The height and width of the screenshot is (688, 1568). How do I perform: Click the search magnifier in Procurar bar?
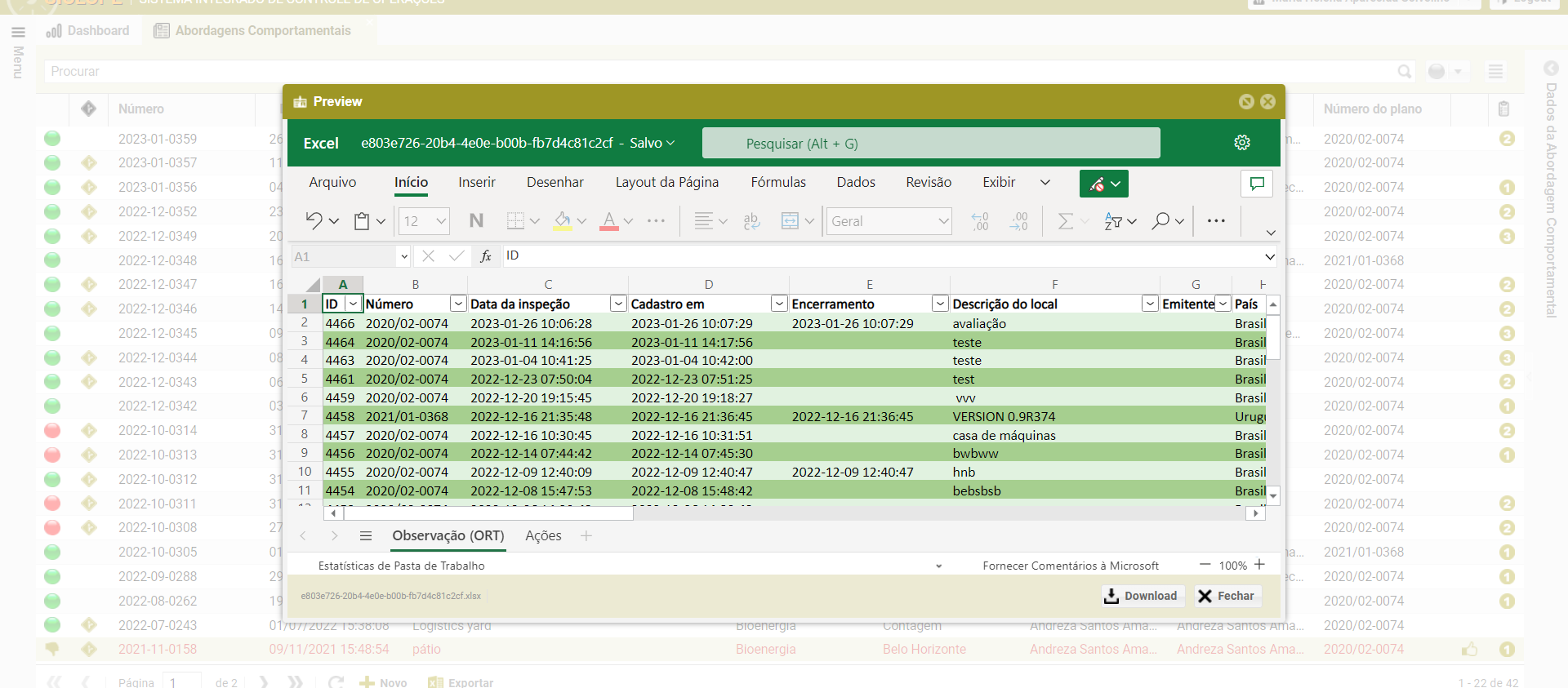pos(1405,72)
